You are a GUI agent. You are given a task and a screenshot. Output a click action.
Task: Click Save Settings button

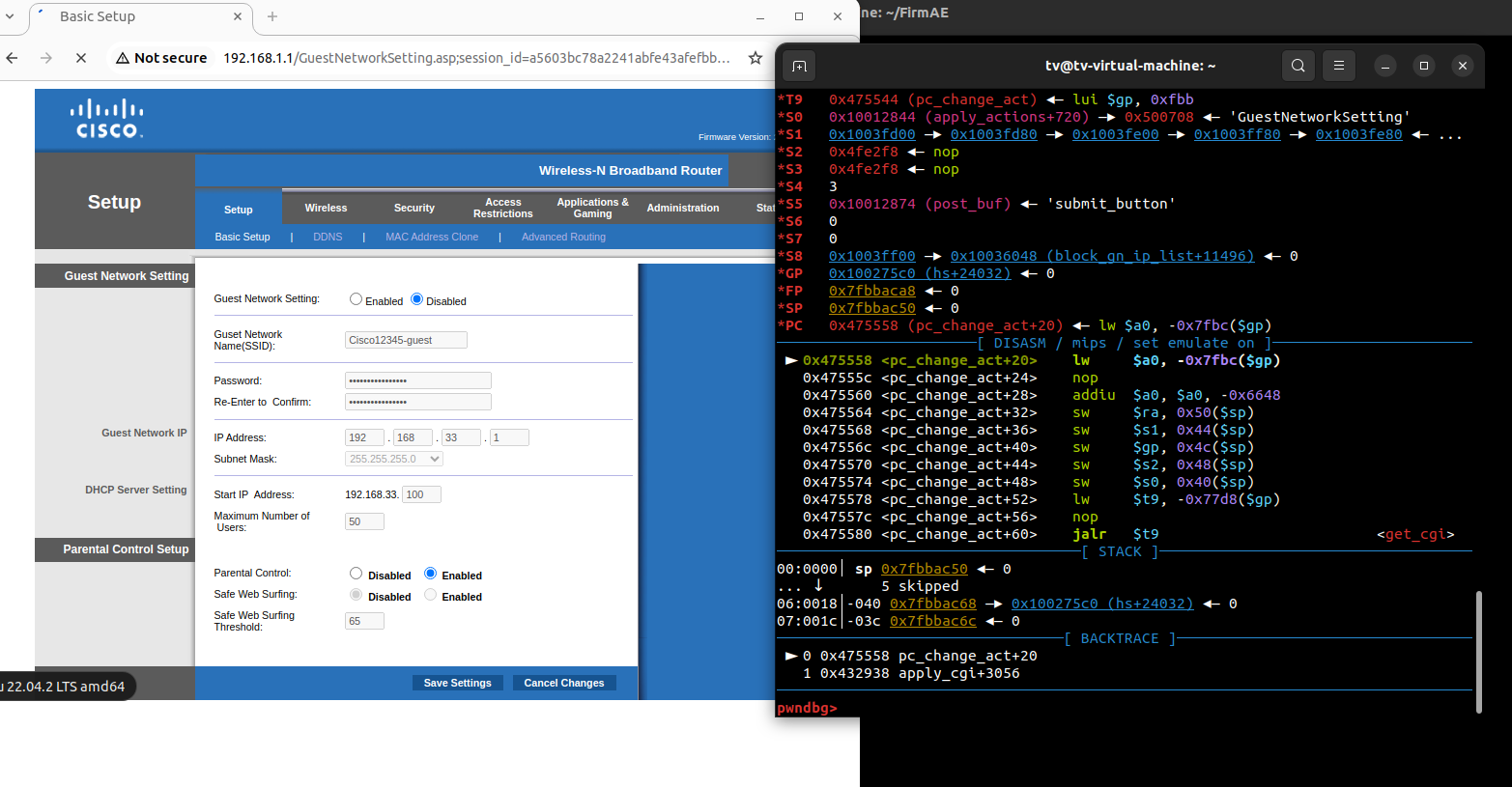458,683
